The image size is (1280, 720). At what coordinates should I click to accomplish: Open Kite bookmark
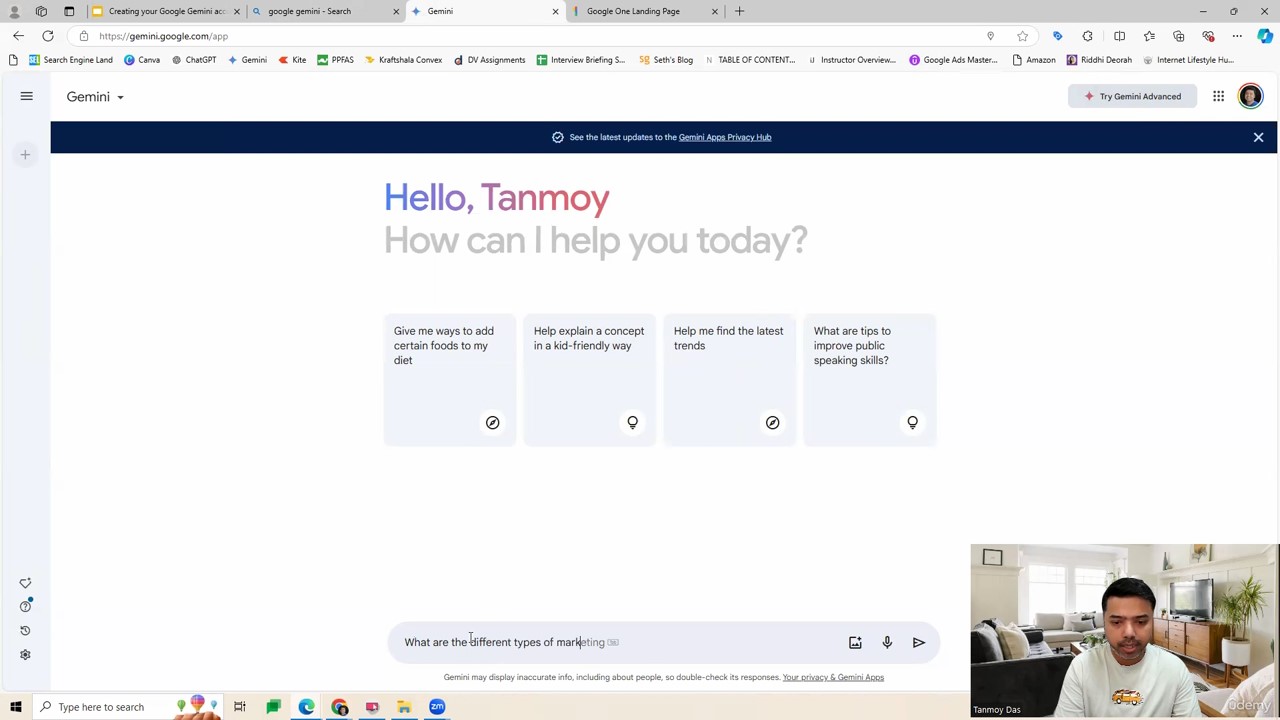(x=292, y=60)
